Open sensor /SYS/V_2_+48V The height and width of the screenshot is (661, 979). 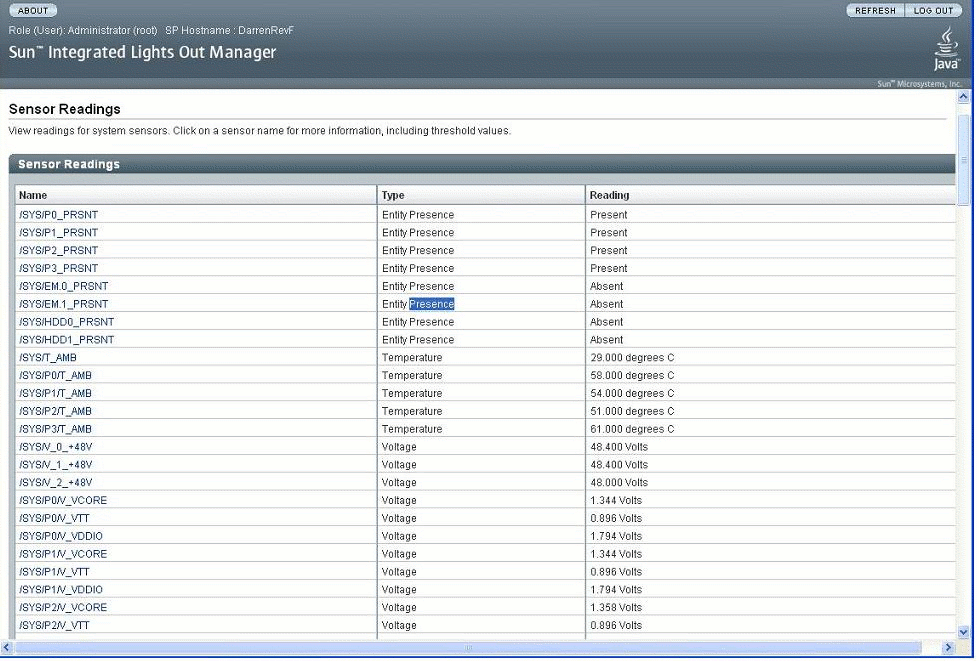[x=56, y=482]
